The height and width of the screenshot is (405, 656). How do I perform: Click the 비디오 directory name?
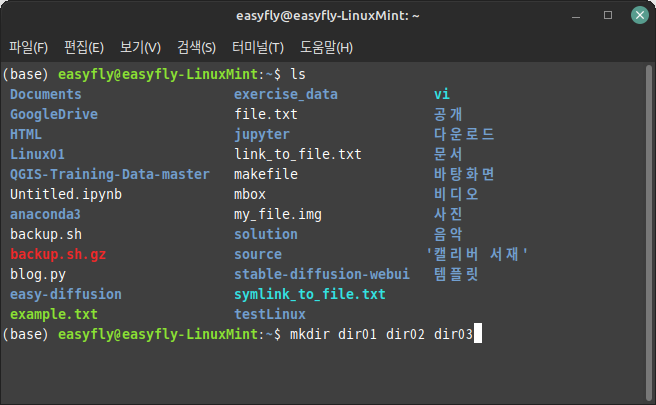pos(456,194)
